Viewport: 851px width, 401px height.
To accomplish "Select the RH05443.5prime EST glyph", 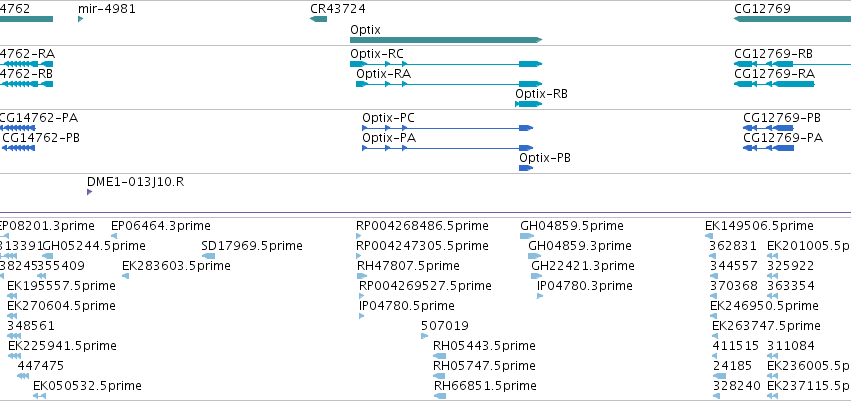I will point(439,356).
